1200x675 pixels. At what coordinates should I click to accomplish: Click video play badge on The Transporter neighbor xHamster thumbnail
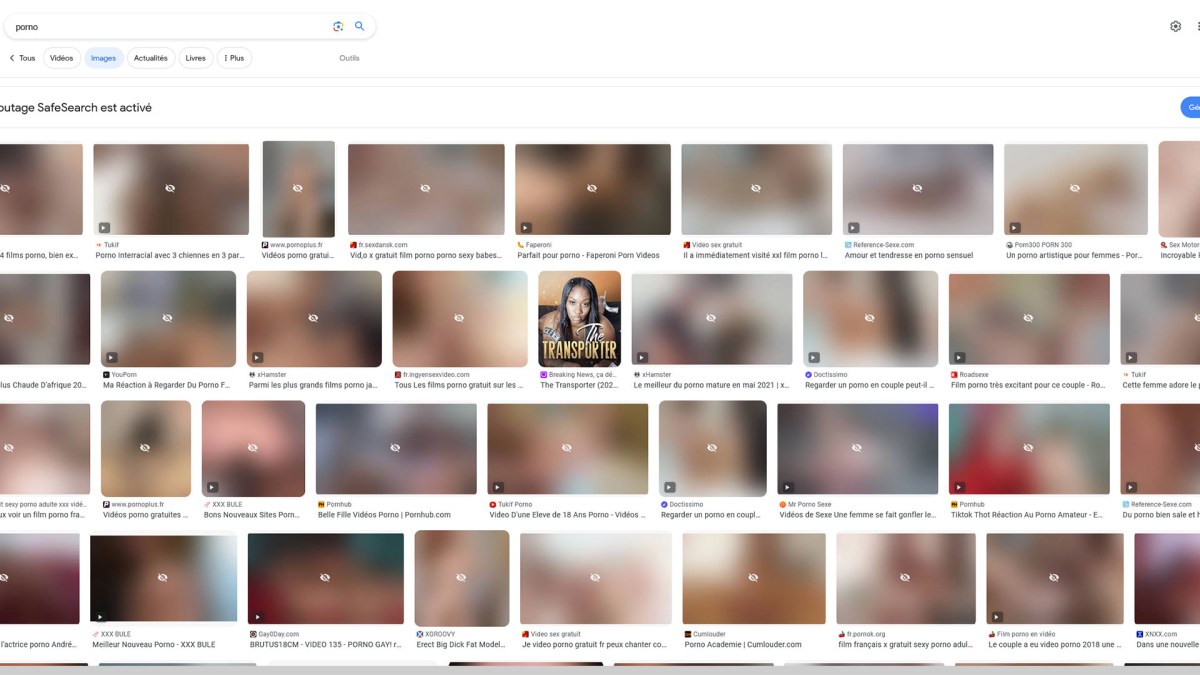point(642,357)
